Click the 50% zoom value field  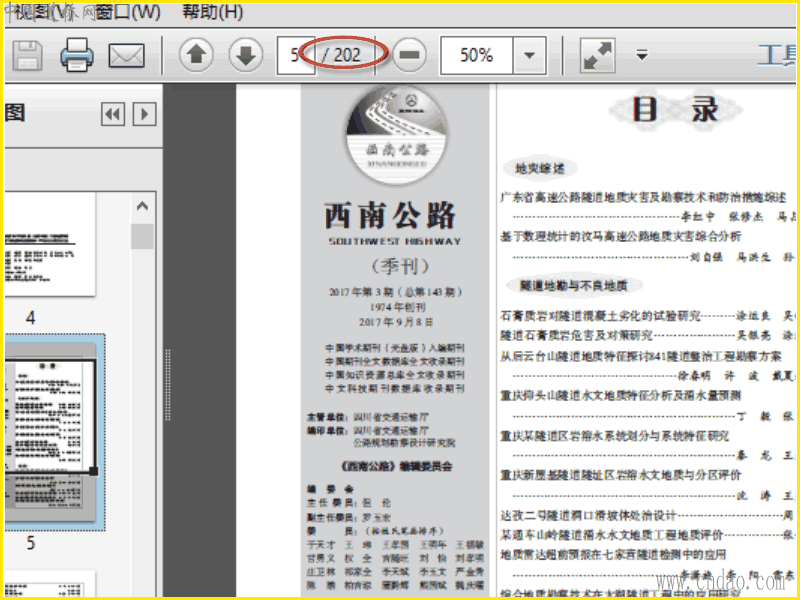(476, 55)
